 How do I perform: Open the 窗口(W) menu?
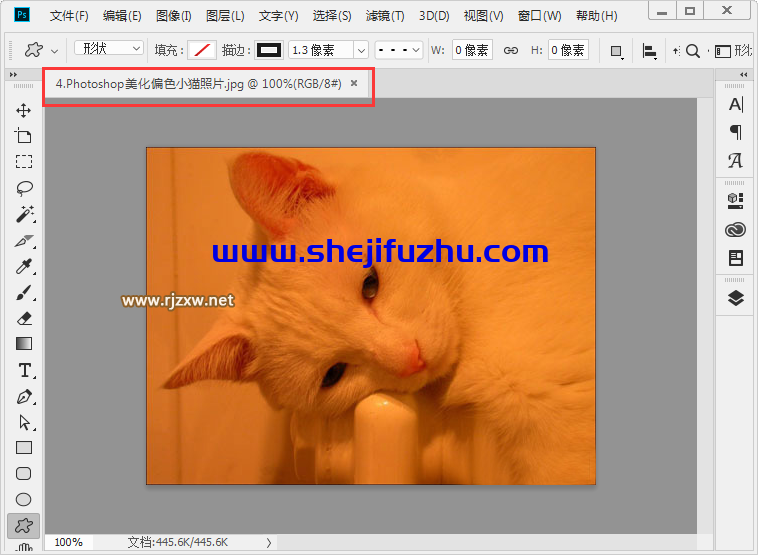pos(539,16)
